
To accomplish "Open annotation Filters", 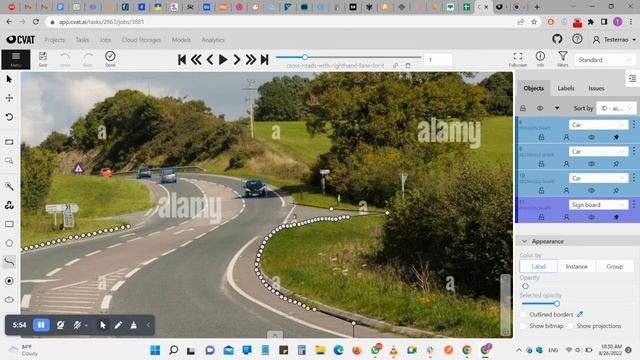I will point(562,59).
